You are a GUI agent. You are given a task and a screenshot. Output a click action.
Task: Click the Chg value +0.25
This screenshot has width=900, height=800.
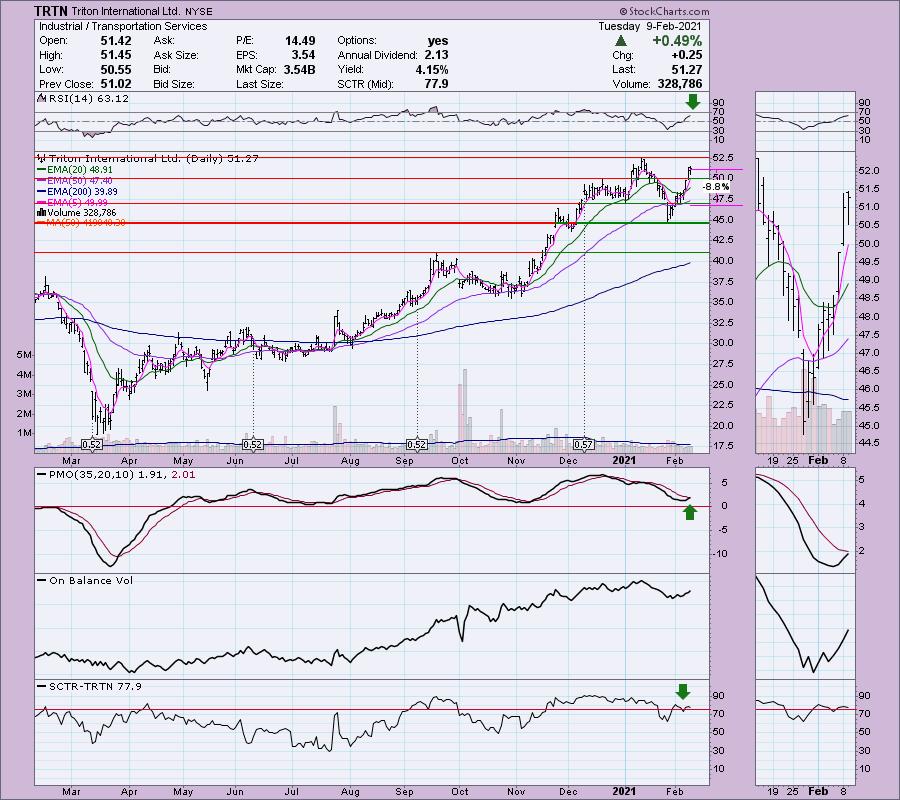(x=686, y=55)
